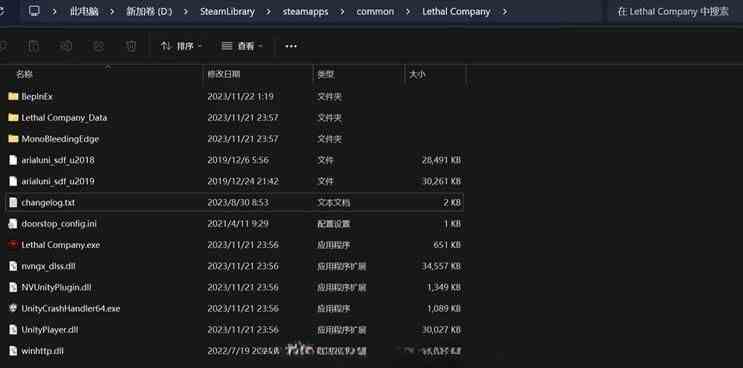The height and width of the screenshot is (368, 743).
Task: Click the Rename icon in toolbar
Action: [66, 46]
